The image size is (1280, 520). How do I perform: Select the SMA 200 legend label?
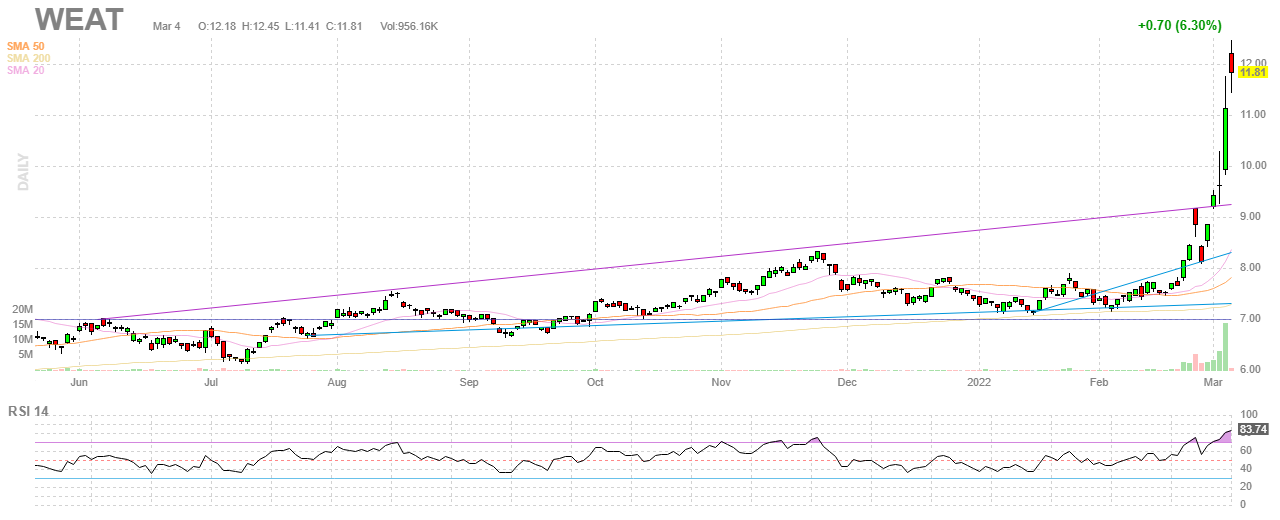click(x=30, y=59)
